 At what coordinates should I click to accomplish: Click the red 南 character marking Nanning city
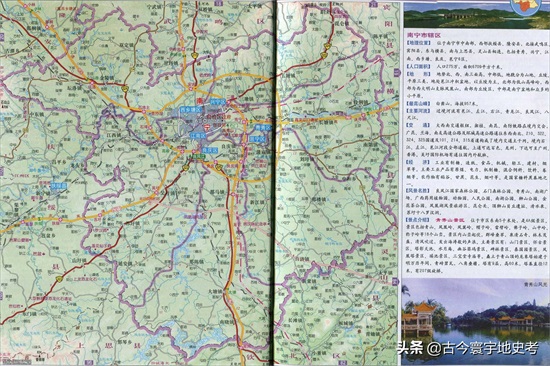click(200, 101)
